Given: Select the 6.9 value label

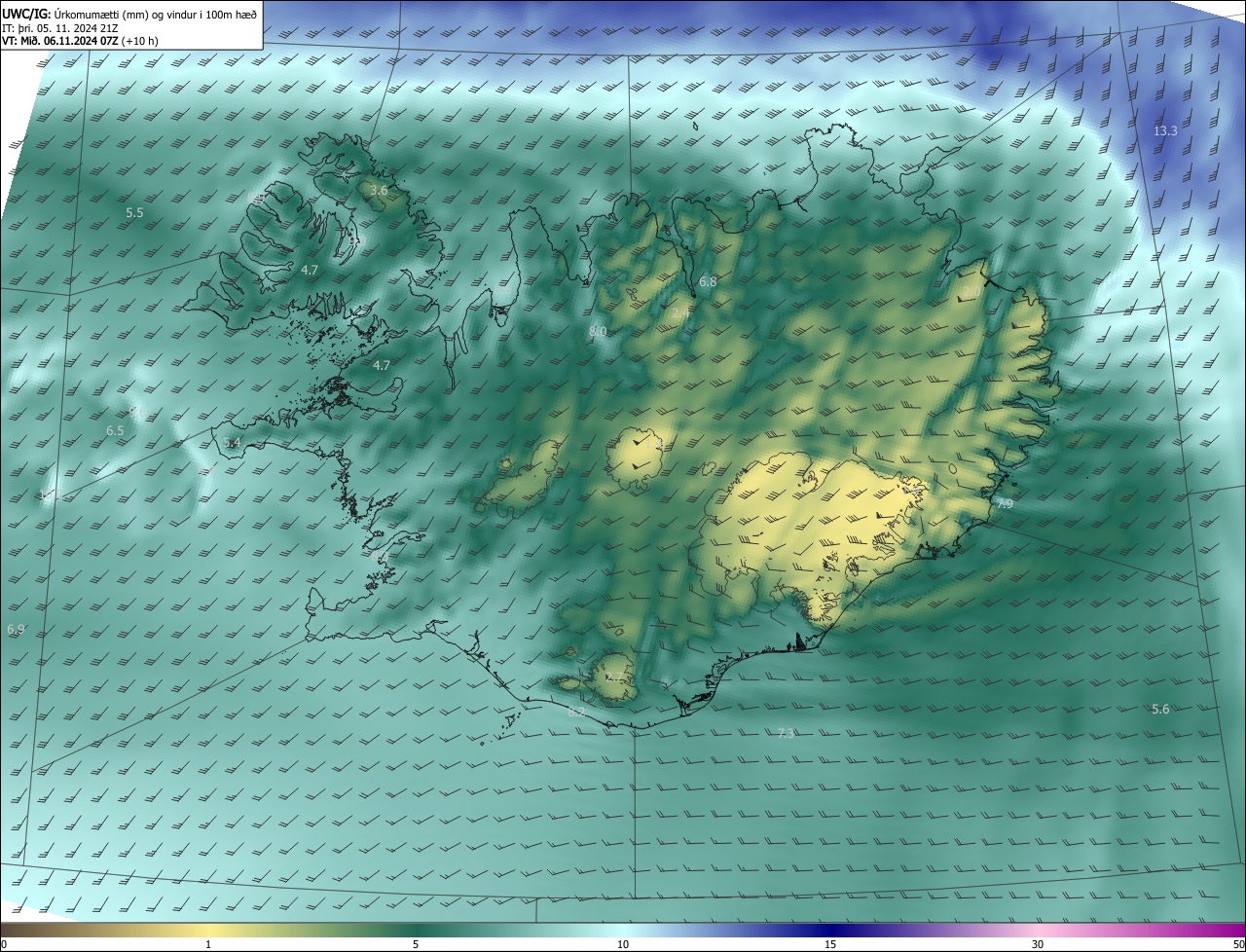Looking at the screenshot, I should (x=16, y=631).
